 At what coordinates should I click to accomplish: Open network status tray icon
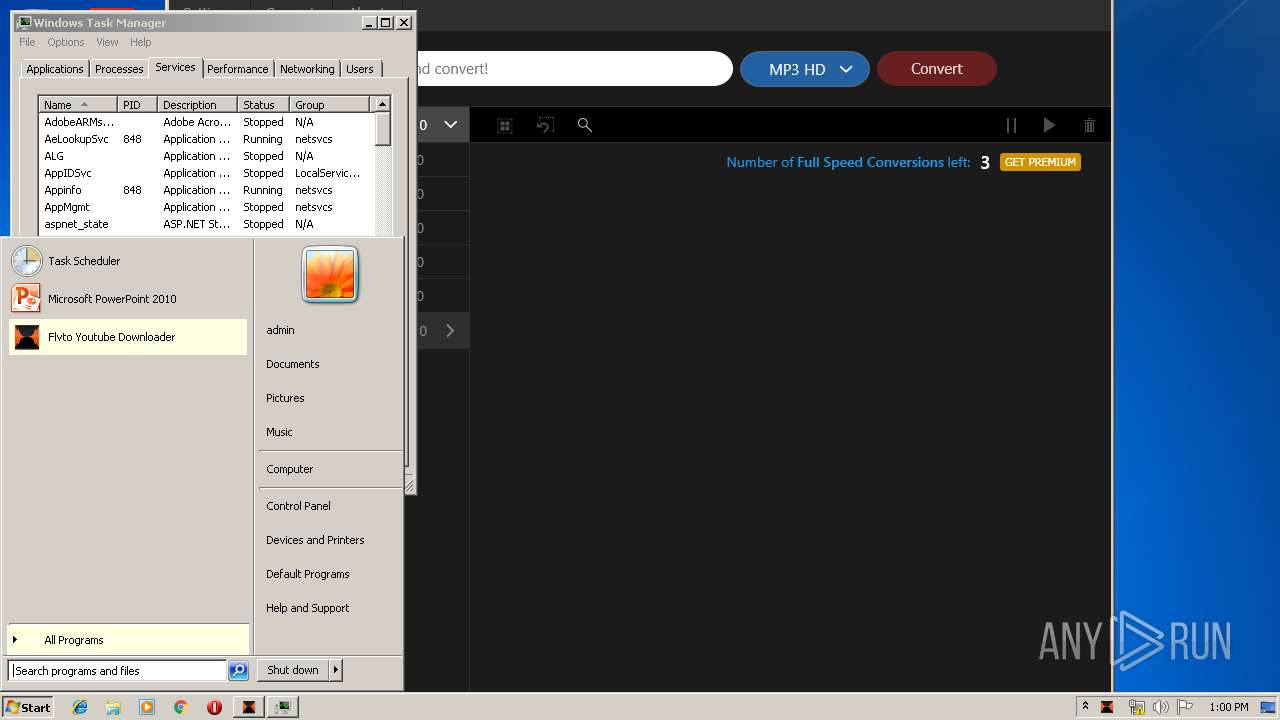pyautogui.click(x=1136, y=707)
